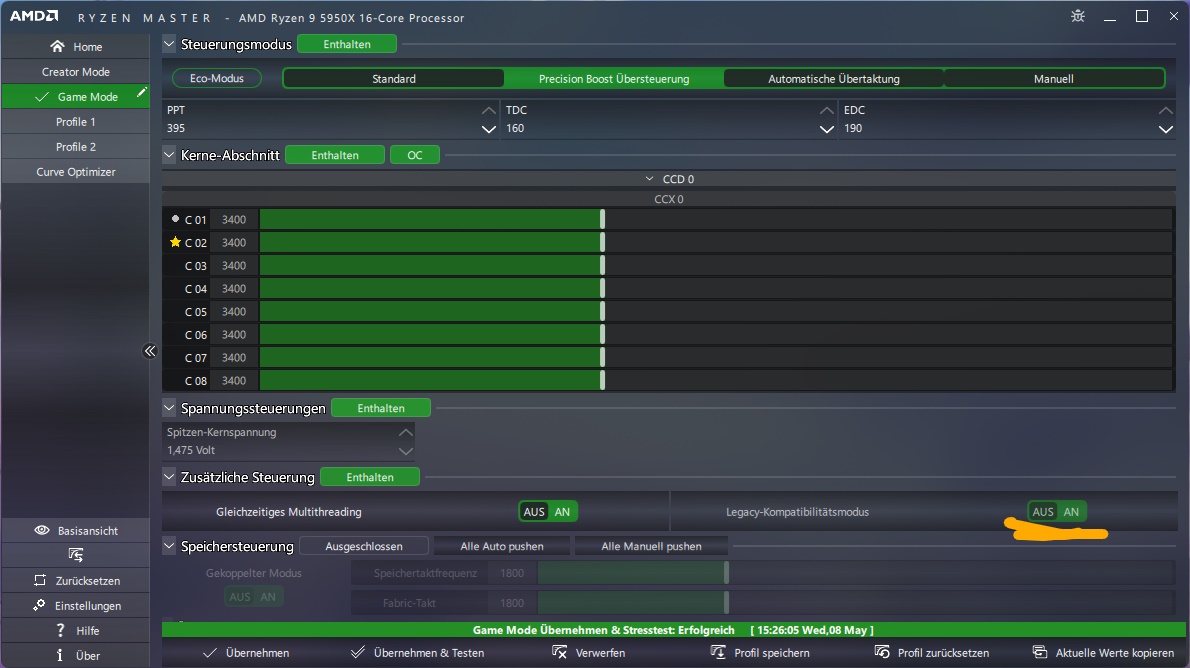The height and width of the screenshot is (668, 1190).
Task: Click the Hilfe question mark icon
Action: tap(61, 630)
